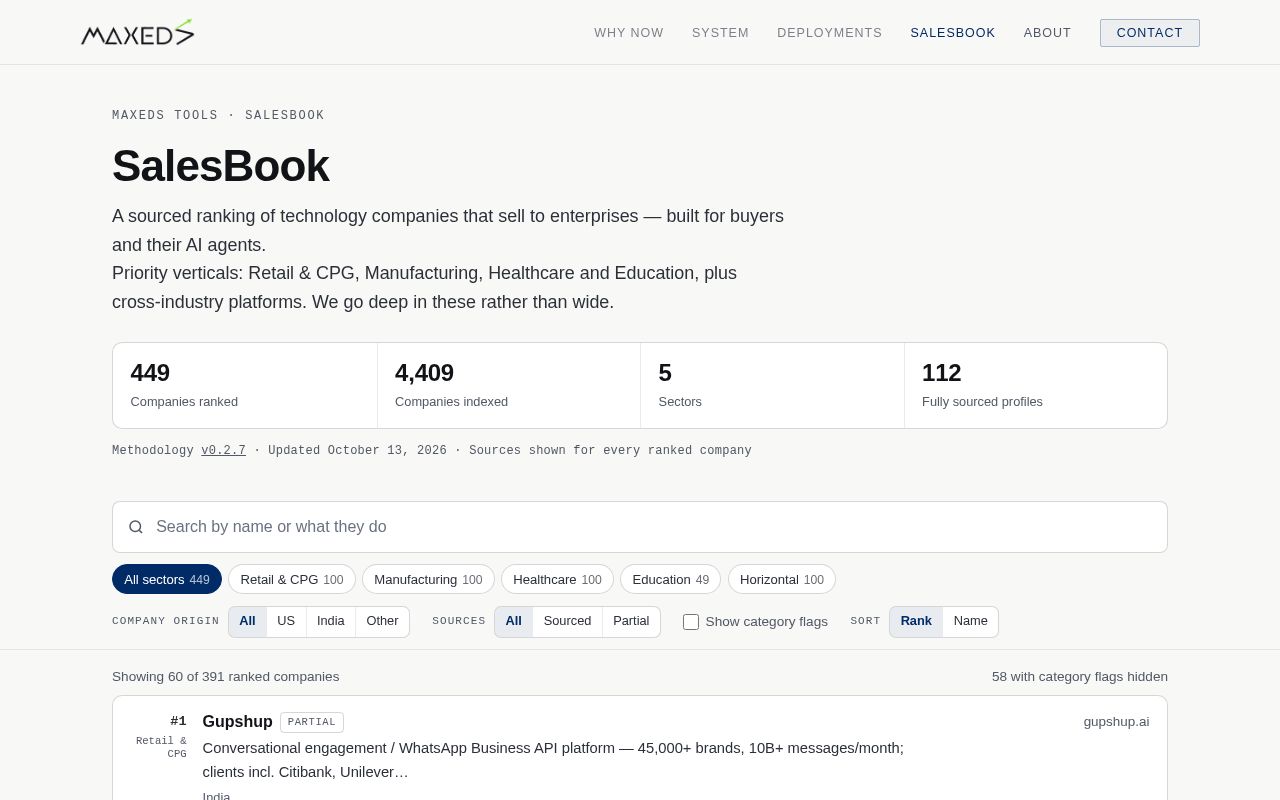Go to About page
This screenshot has width=1280, height=800.
1047,33
